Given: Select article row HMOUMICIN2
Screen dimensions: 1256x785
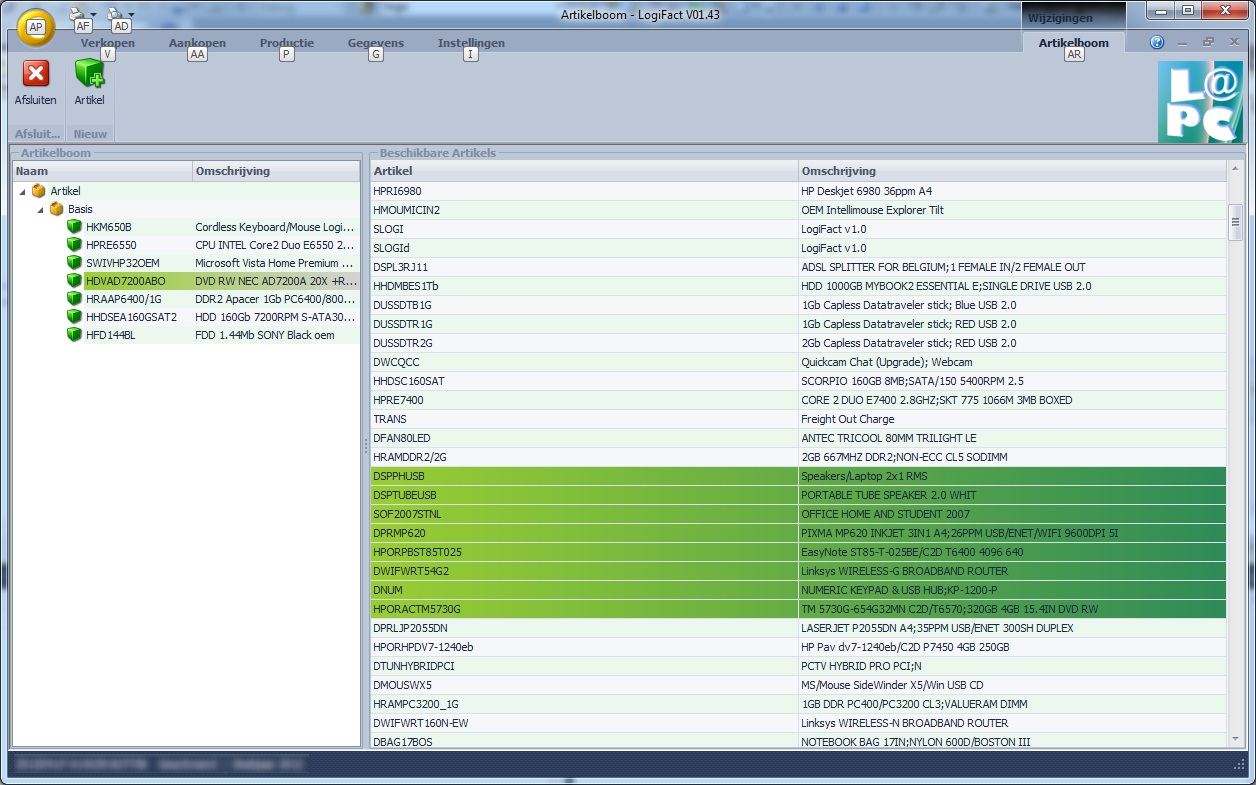Looking at the screenshot, I should [798, 210].
